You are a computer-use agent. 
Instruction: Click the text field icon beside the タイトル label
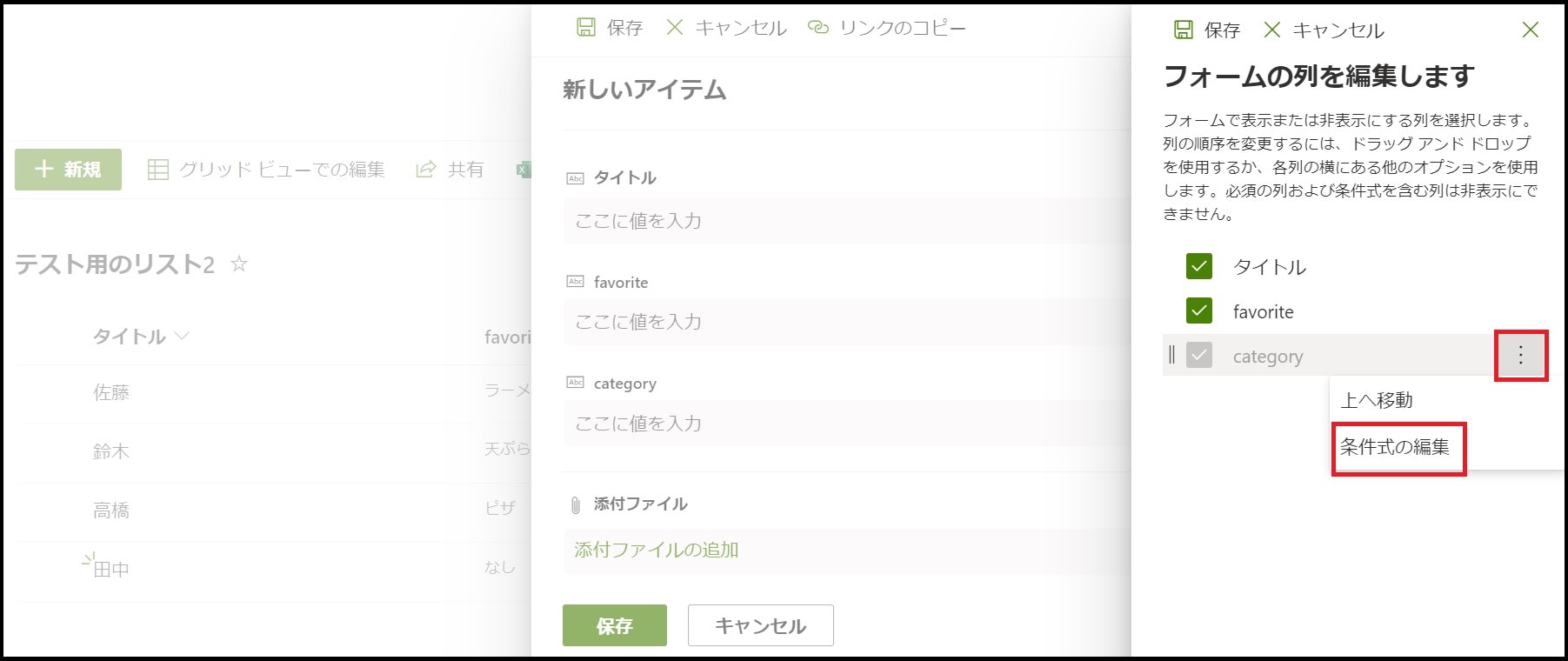click(575, 178)
